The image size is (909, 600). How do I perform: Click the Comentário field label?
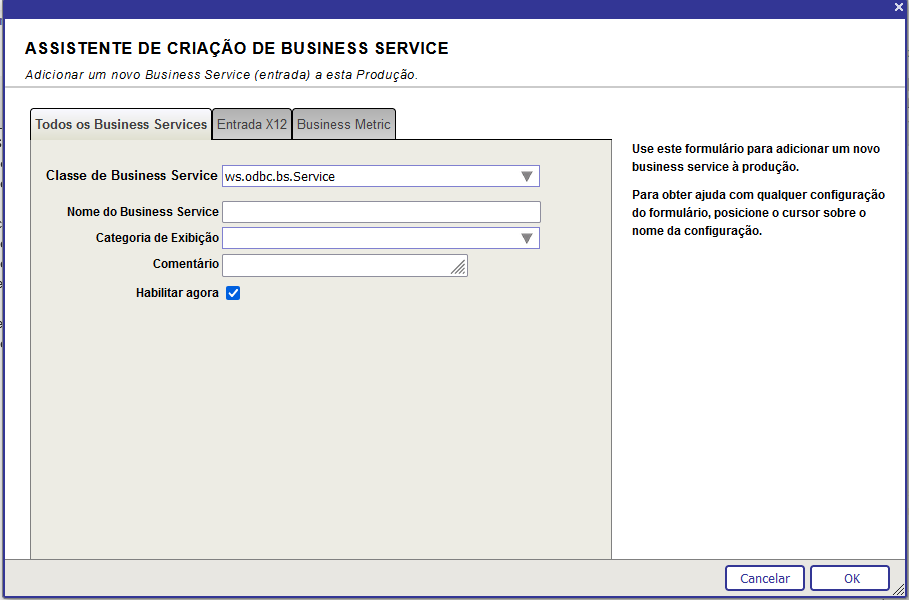point(185,264)
